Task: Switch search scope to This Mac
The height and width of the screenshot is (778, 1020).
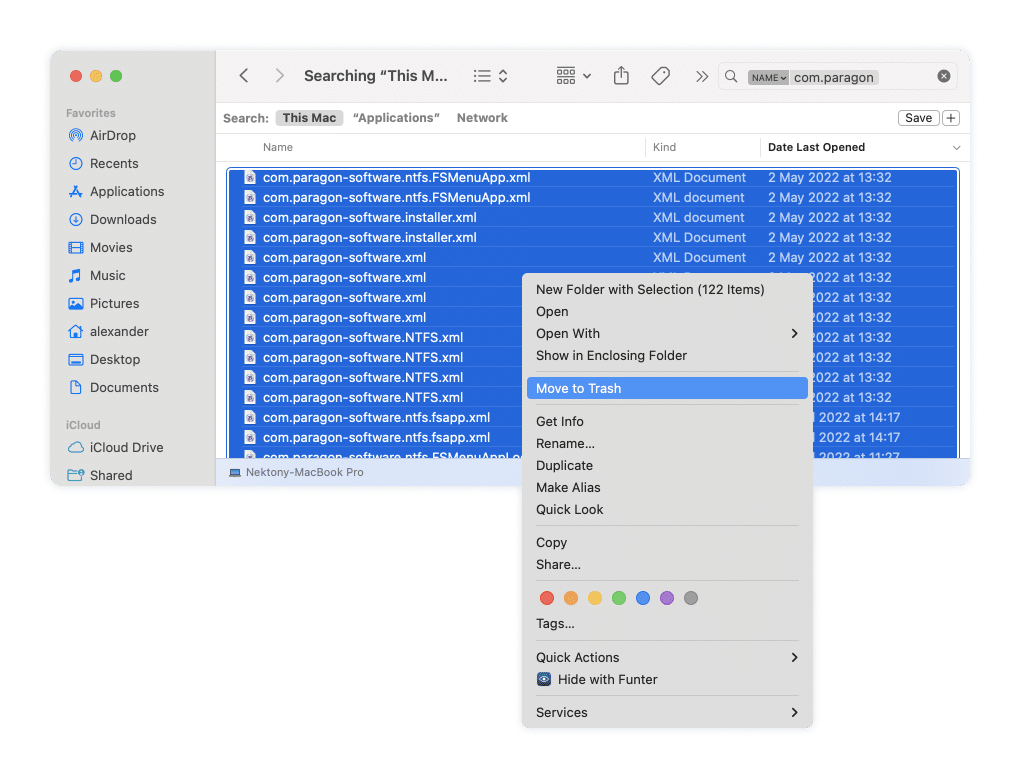Action: click(x=309, y=117)
